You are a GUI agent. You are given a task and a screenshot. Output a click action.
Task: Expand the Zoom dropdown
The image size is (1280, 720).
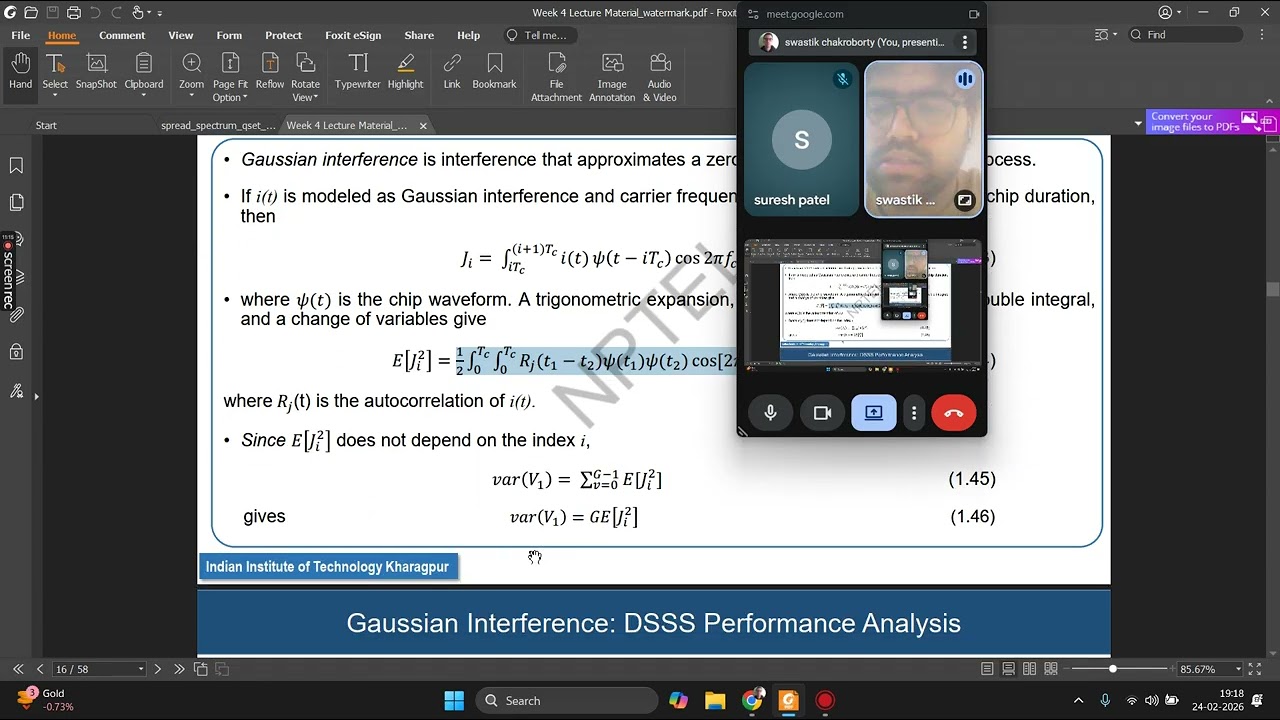(x=191, y=96)
